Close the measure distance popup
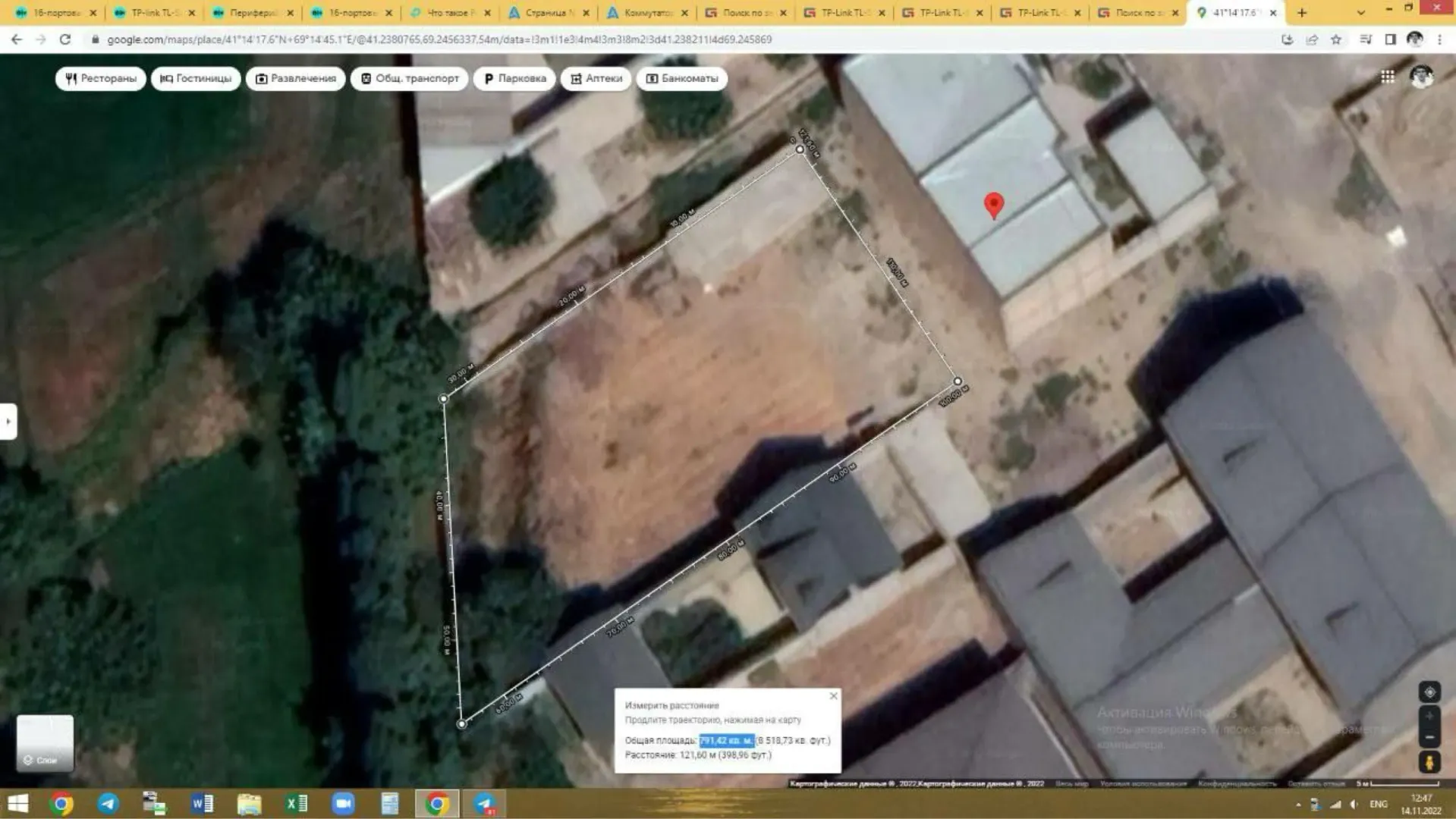The width and height of the screenshot is (1456, 819). pyautogui.click(x=833, y=696)
